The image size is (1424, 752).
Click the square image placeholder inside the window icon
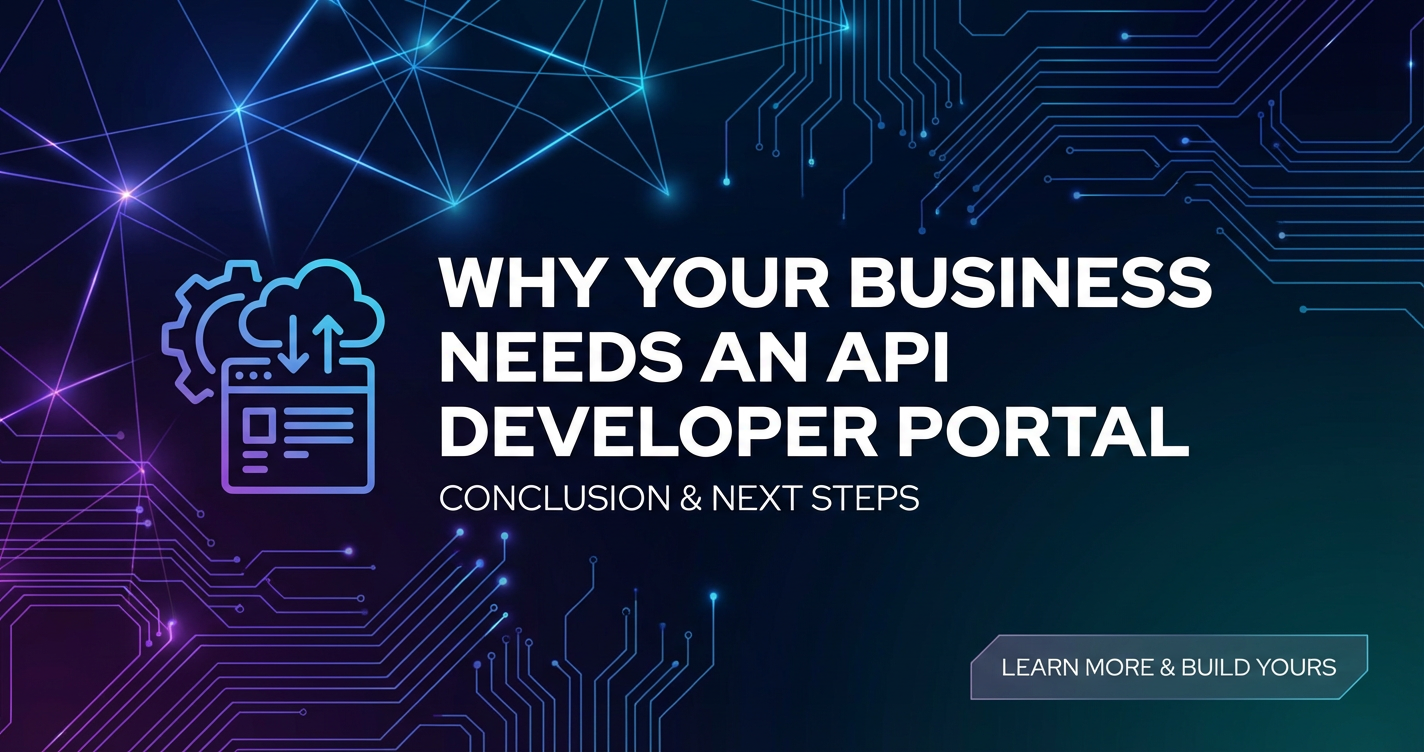pos(258,426)
